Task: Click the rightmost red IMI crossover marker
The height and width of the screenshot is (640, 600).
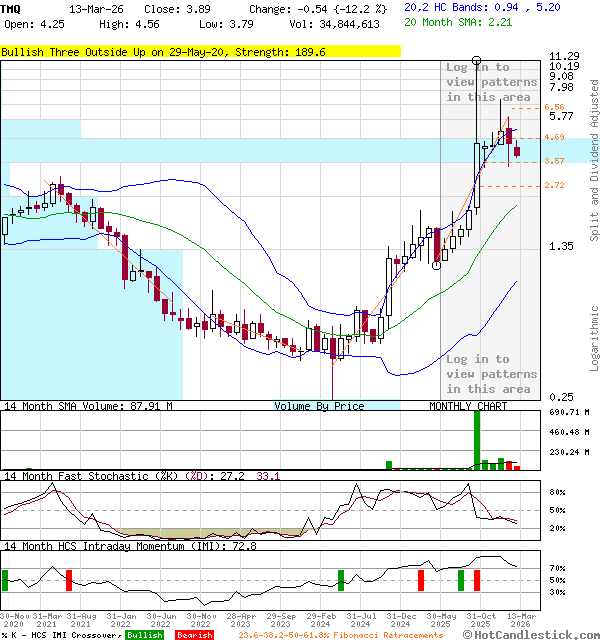Action: pyautogui.click(x=477, y=579)
